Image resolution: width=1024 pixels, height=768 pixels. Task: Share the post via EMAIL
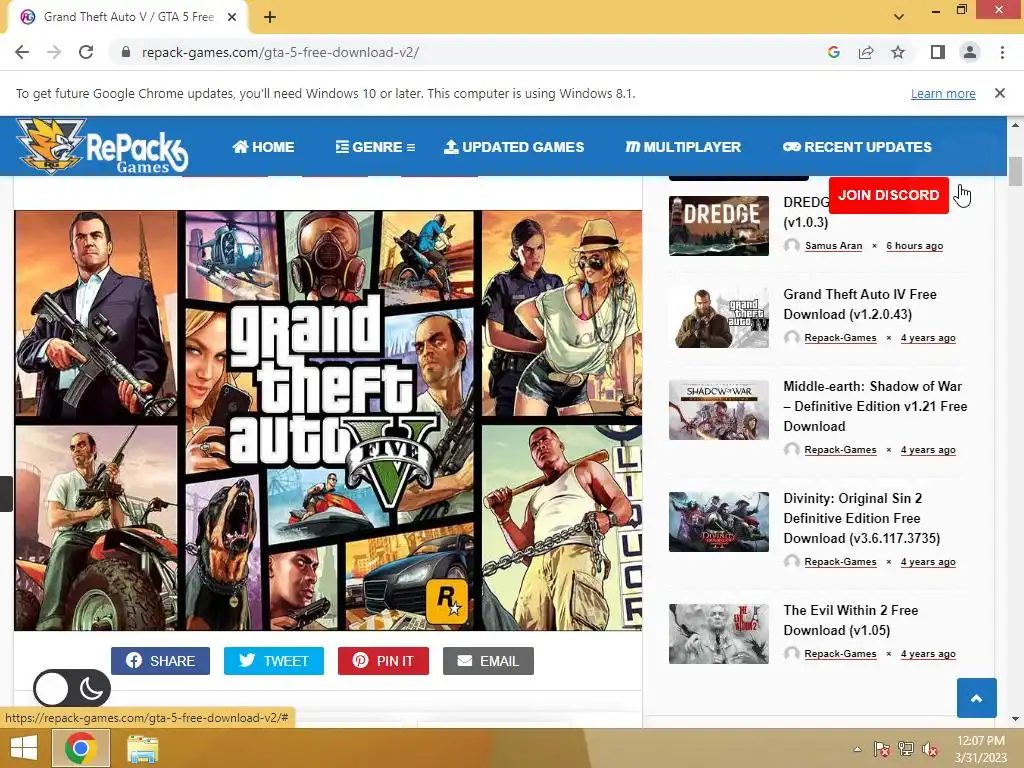[x=488, y=661]
